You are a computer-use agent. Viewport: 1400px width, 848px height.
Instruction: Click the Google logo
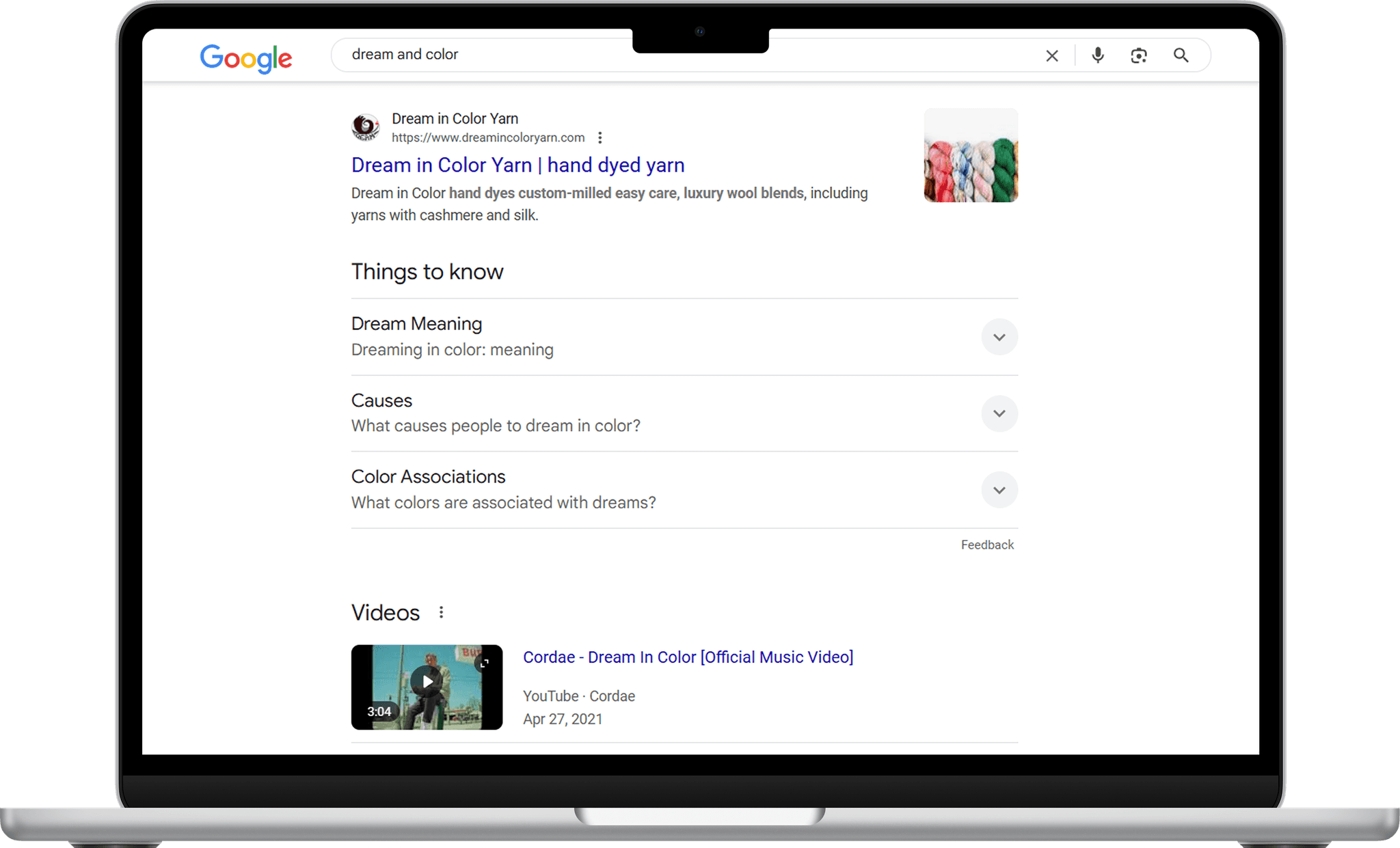tap(245, 58)
